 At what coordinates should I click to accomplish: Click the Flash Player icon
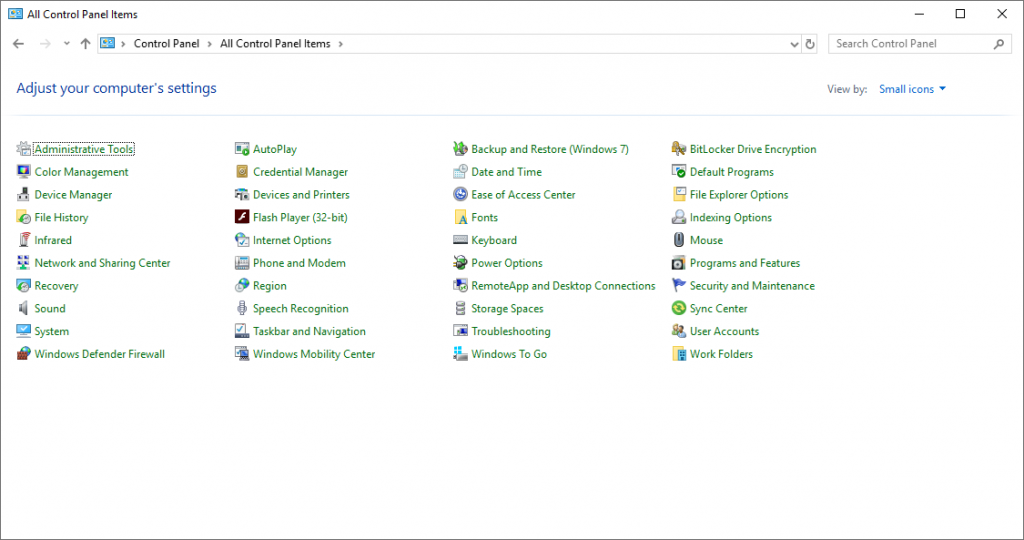[x=242, y=217]
